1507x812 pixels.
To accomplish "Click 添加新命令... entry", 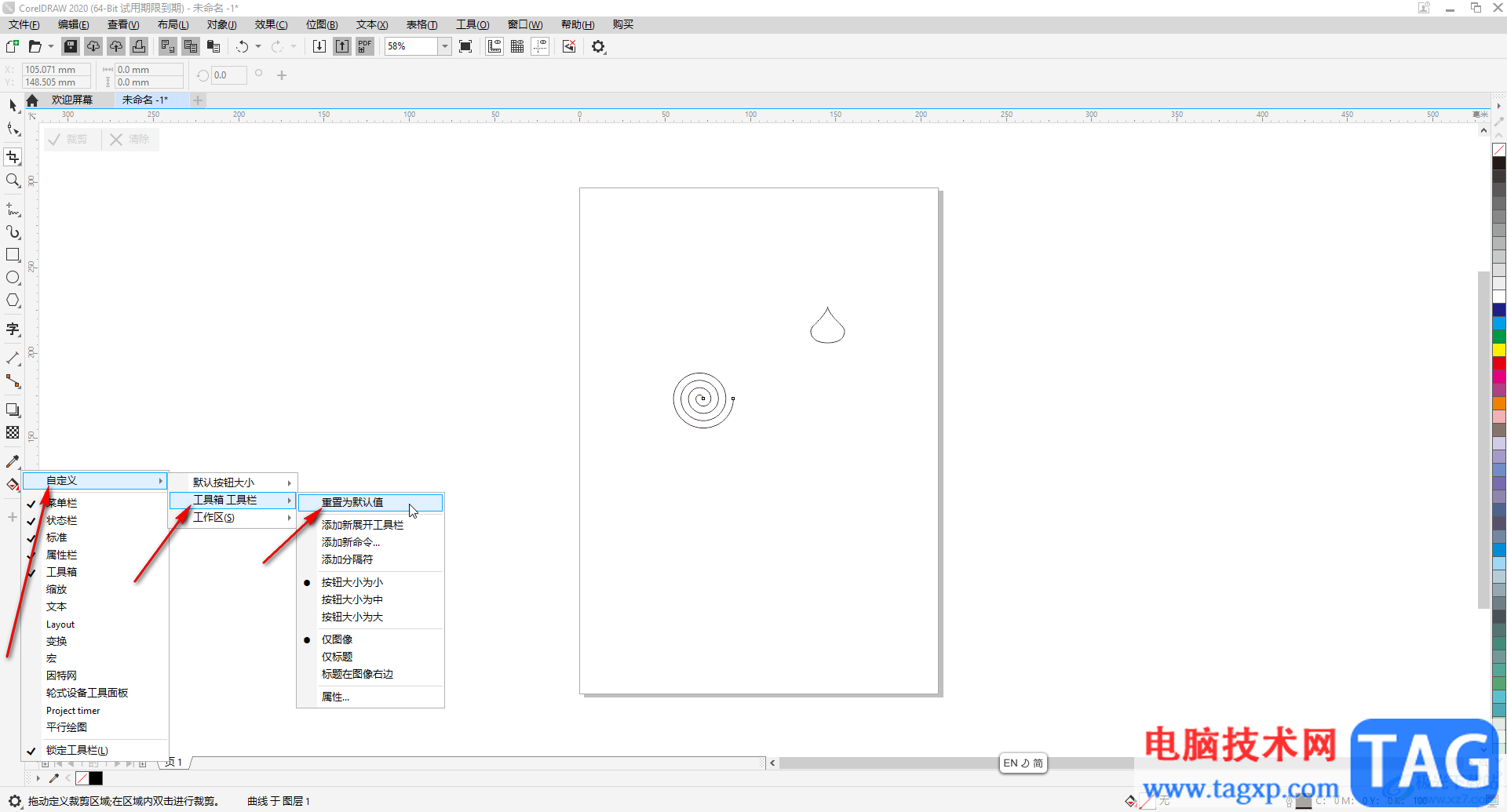I will [x=370, y=542].
